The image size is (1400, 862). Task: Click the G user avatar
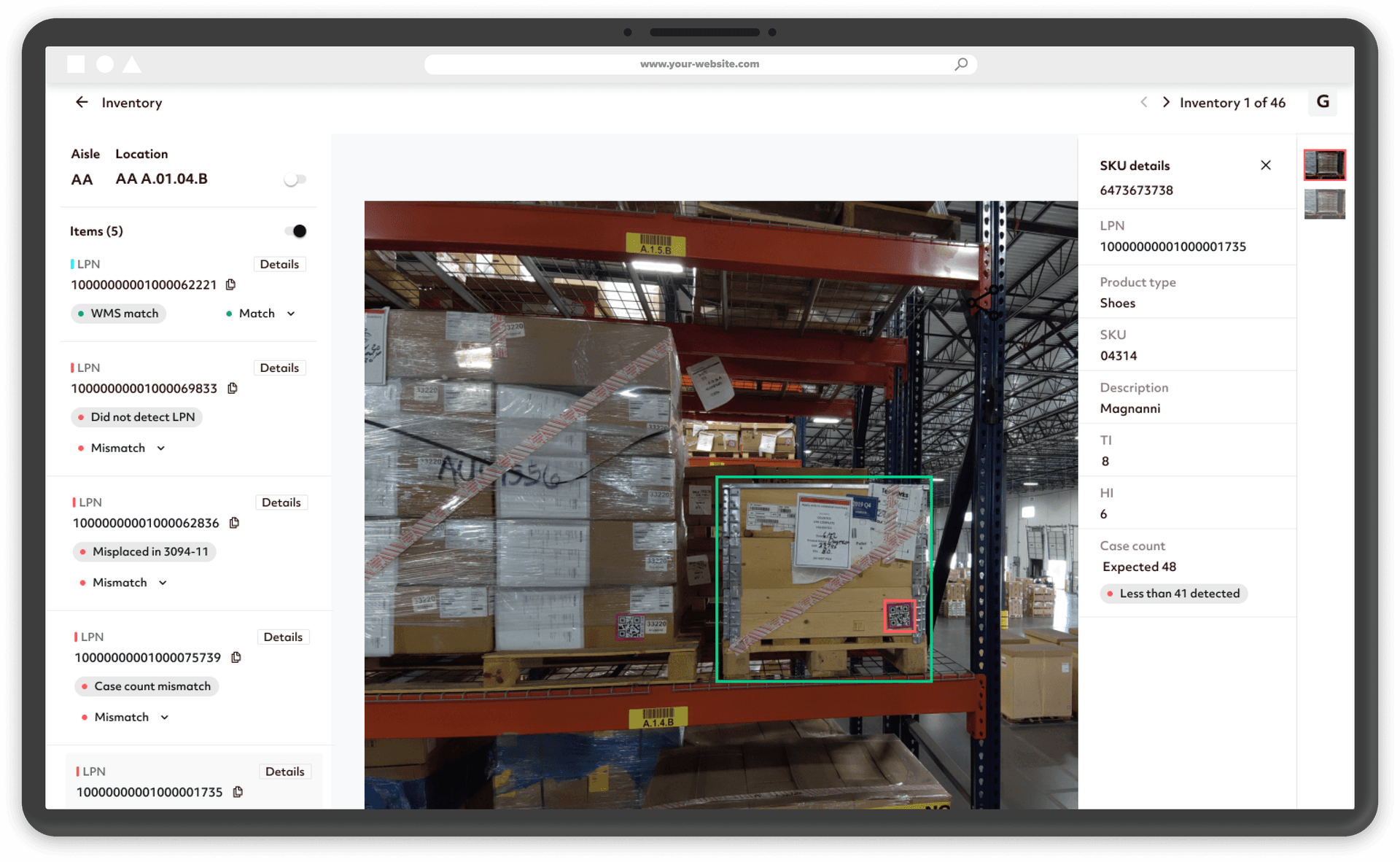click(1323, 102)
